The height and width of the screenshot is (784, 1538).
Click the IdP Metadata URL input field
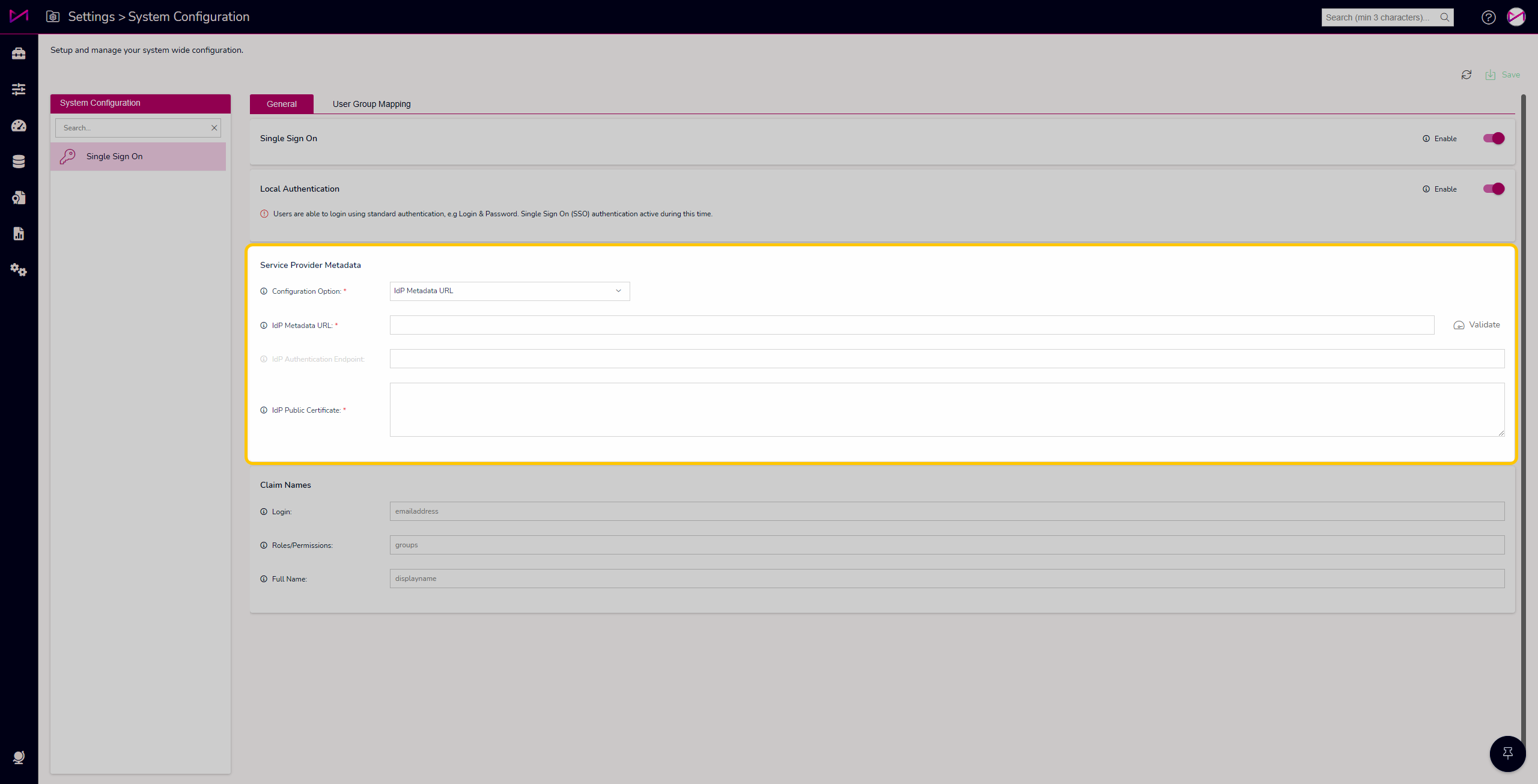pos(911,325)
